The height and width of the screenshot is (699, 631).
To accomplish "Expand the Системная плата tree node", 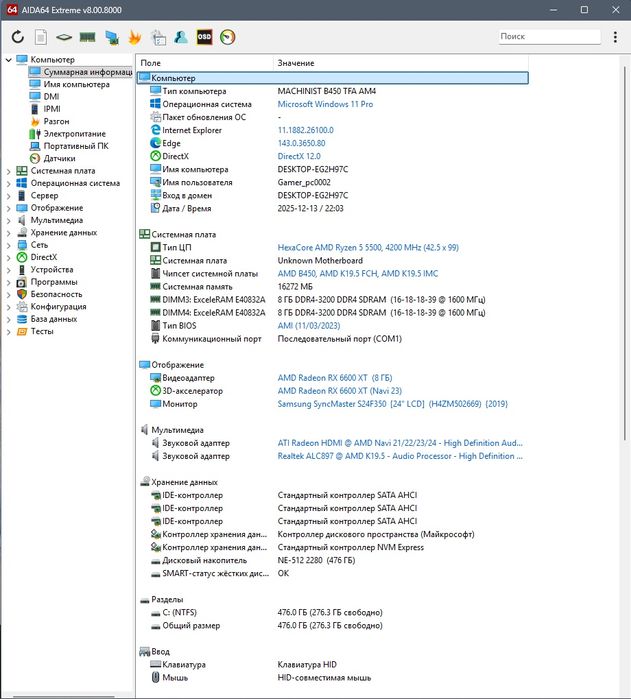I will click(x=8, y=171).
